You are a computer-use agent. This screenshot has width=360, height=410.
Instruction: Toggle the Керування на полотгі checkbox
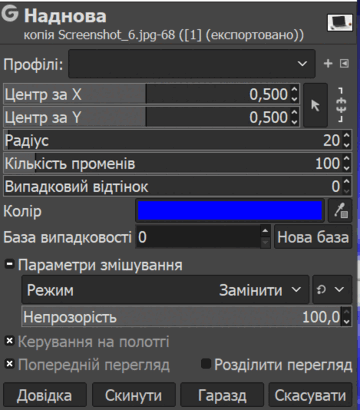(10, 341)
